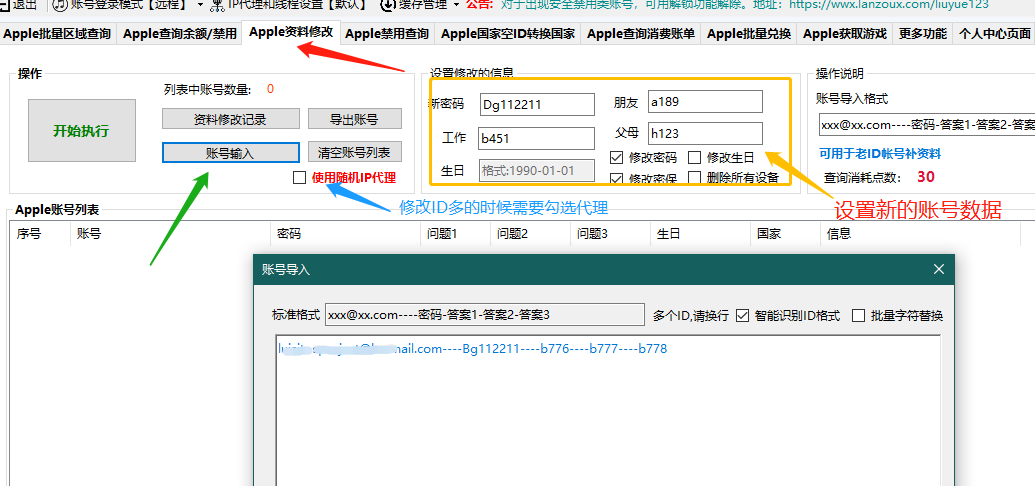Click the 生日 column header
This screenshot has width=1035, height=486.
point(701,234)
